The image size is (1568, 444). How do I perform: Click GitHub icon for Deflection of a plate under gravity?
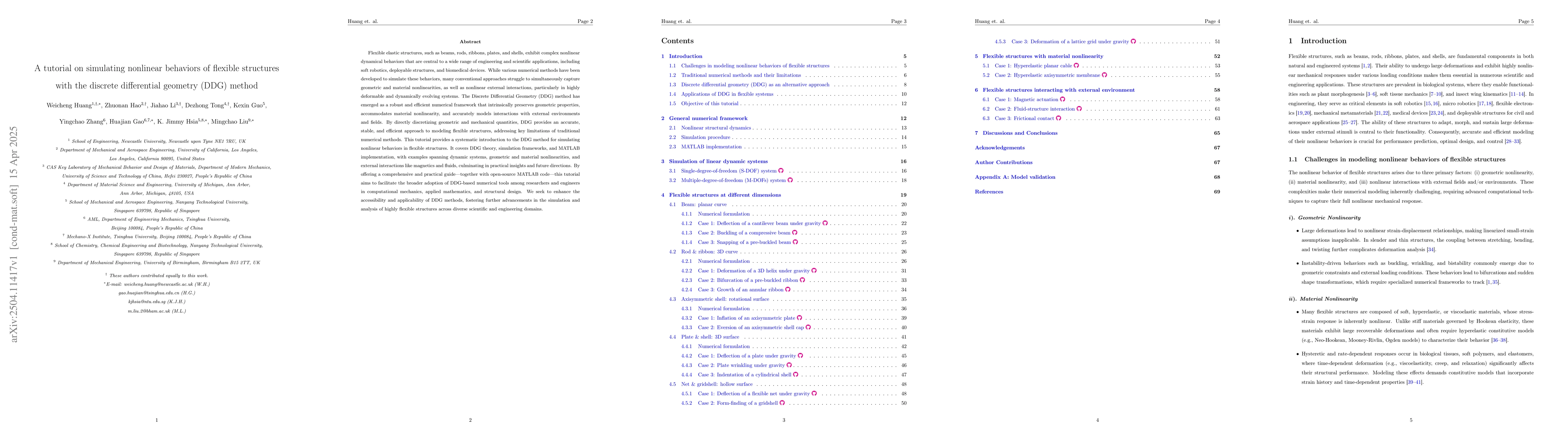(800, 356)
